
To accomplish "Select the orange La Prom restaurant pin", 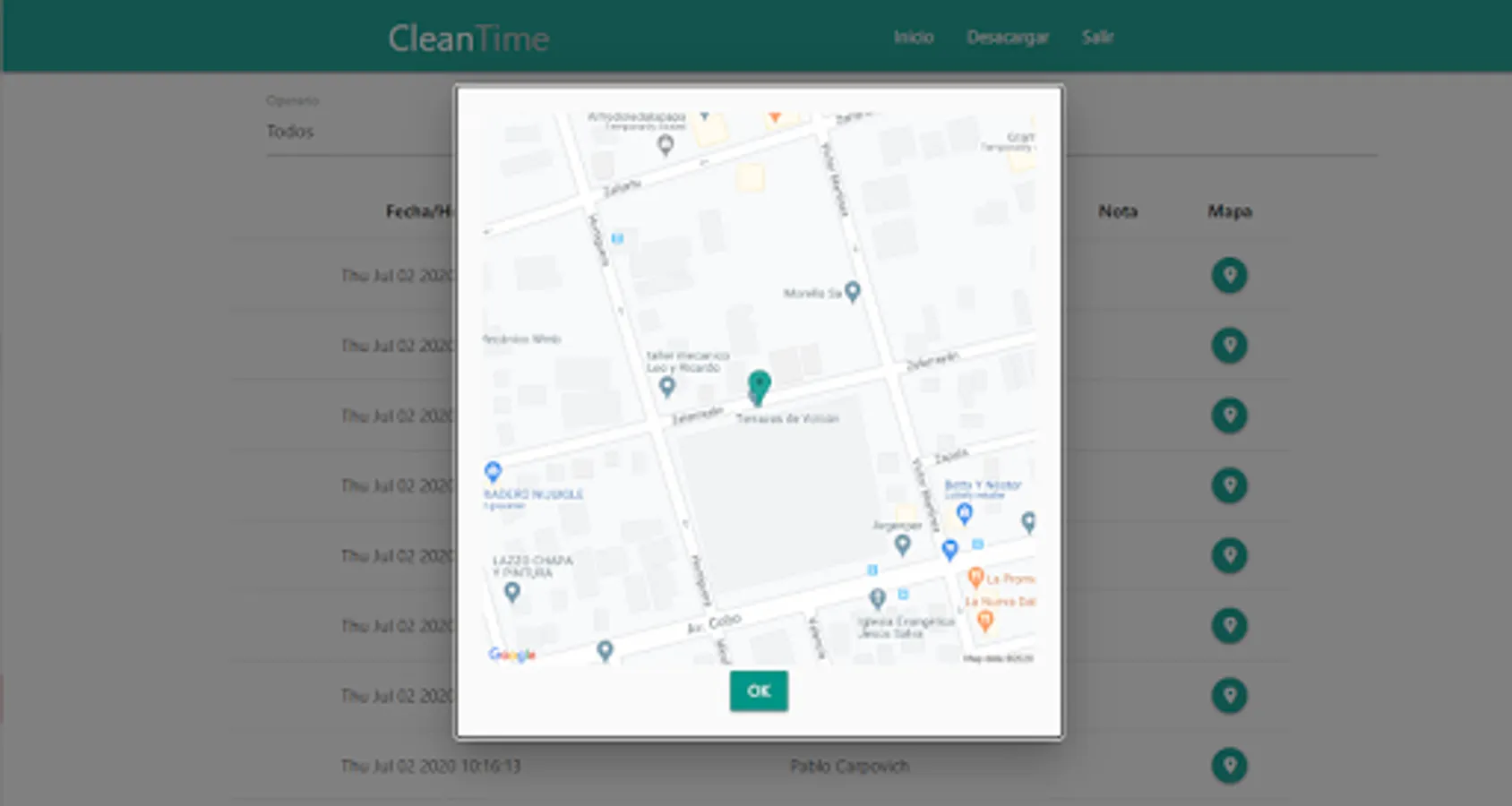I will point(975,578).
